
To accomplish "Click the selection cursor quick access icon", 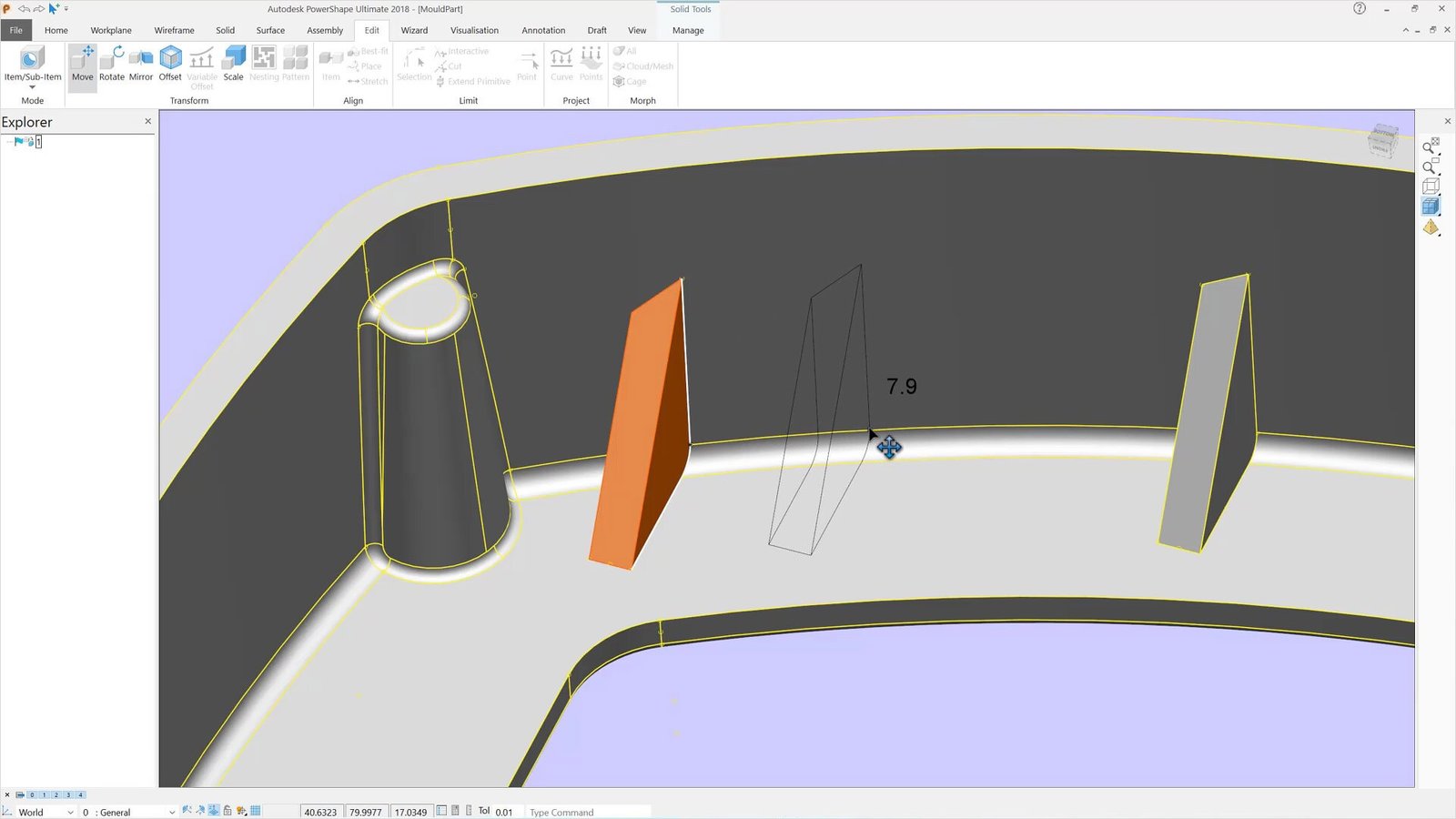I will 53,8.
